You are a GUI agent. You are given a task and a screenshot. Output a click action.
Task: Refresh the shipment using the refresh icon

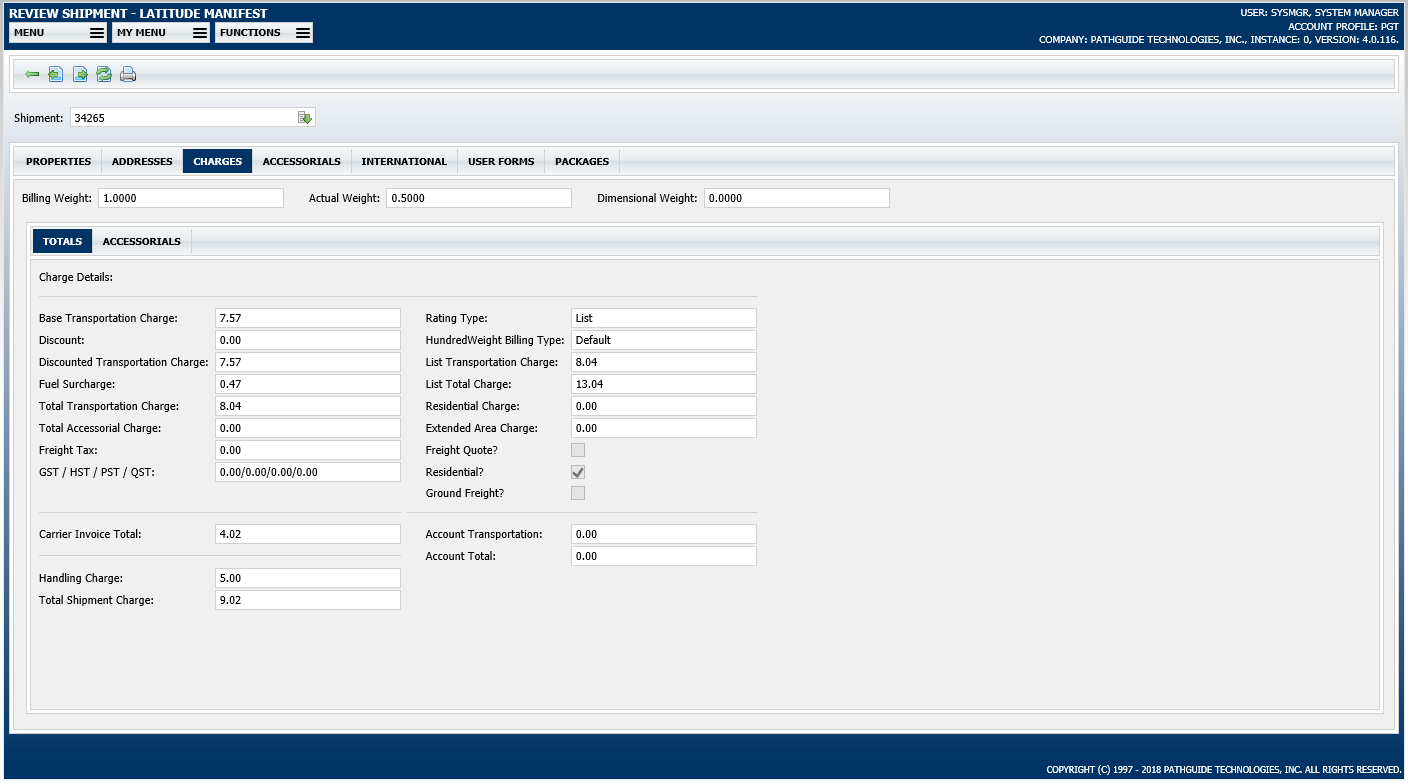pyautogui.click(x=104, y=73)
